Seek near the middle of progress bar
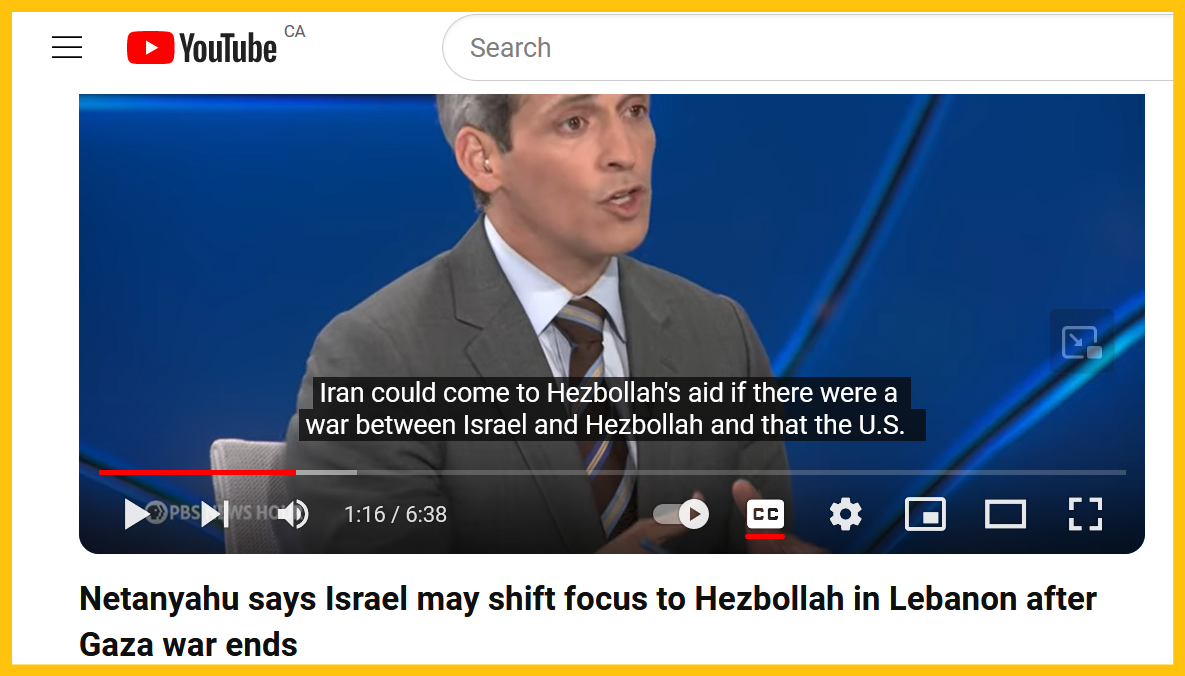The image size is (1185, 676). [612, 472]
